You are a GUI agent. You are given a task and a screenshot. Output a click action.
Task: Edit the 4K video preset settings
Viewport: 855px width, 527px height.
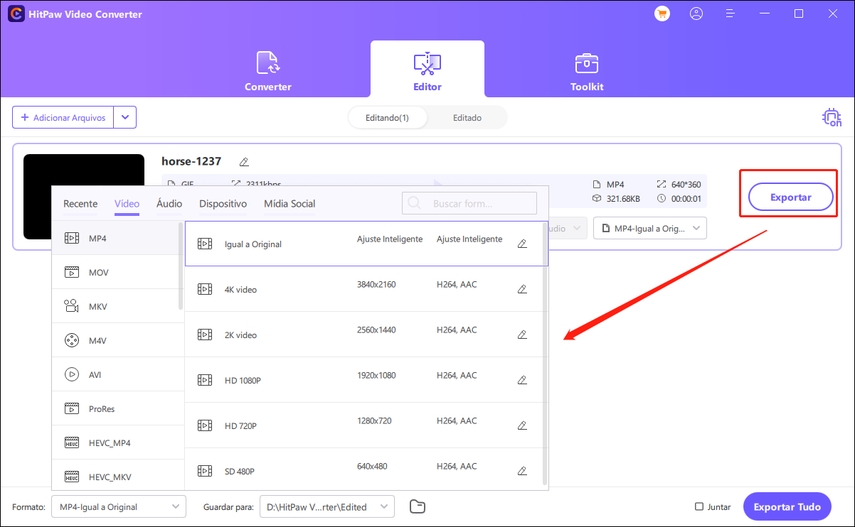click(522, 289)
